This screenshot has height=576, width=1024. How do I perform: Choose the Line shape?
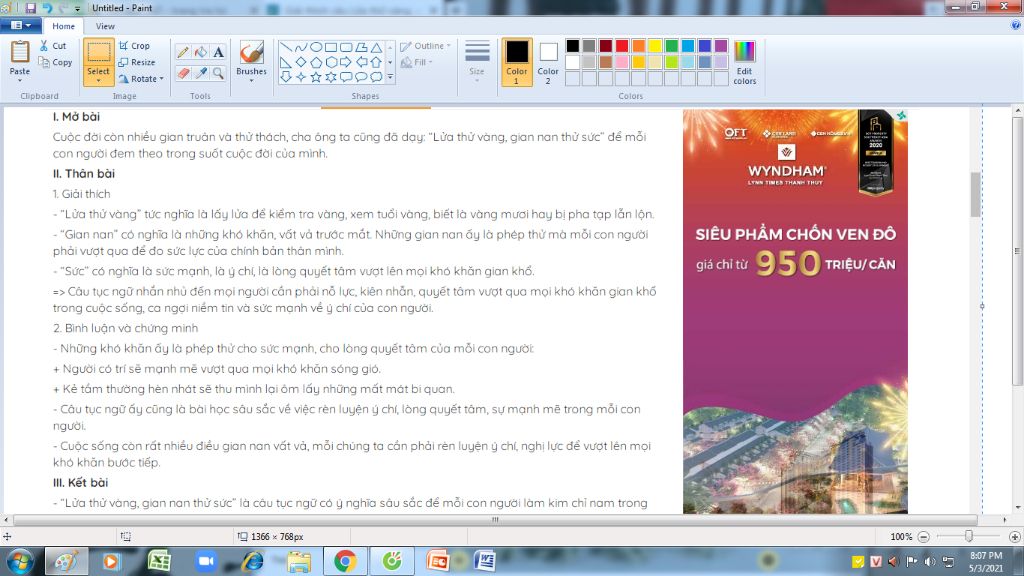[285, 47]
